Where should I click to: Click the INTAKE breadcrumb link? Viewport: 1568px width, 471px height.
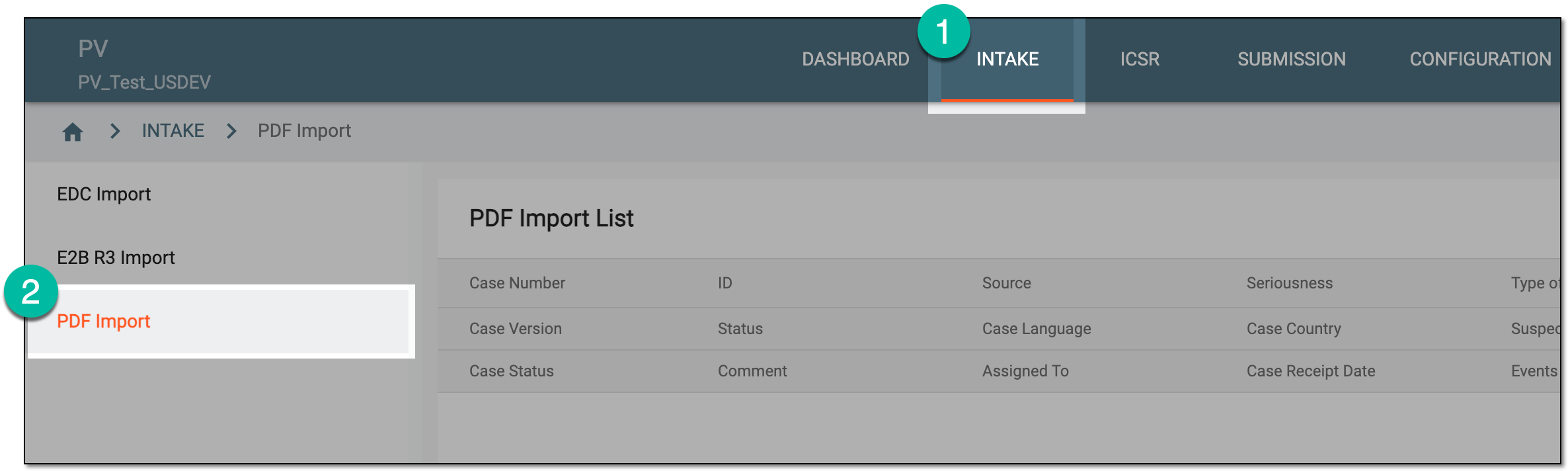[x=173, y=131]
